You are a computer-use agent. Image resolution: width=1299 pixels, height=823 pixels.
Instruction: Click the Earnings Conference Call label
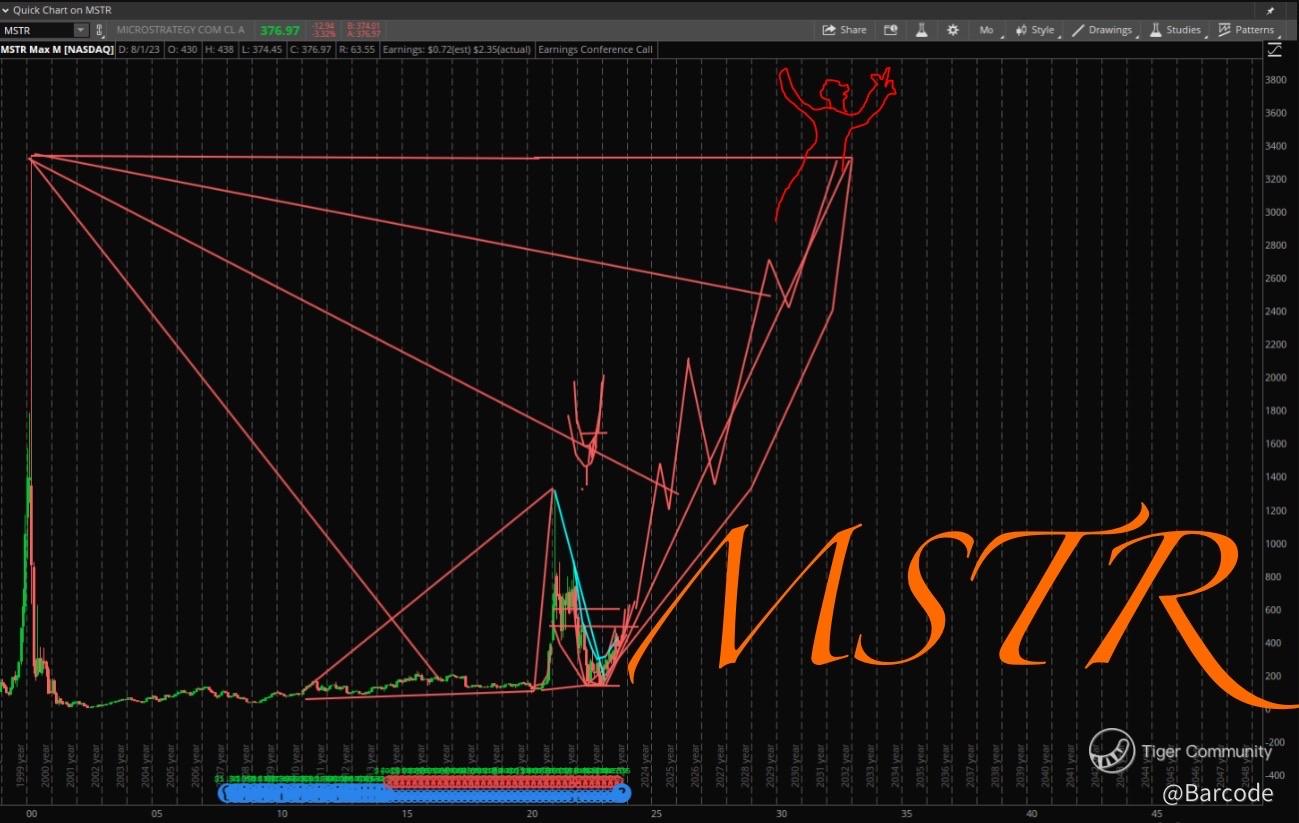click(x=595, y=49)
